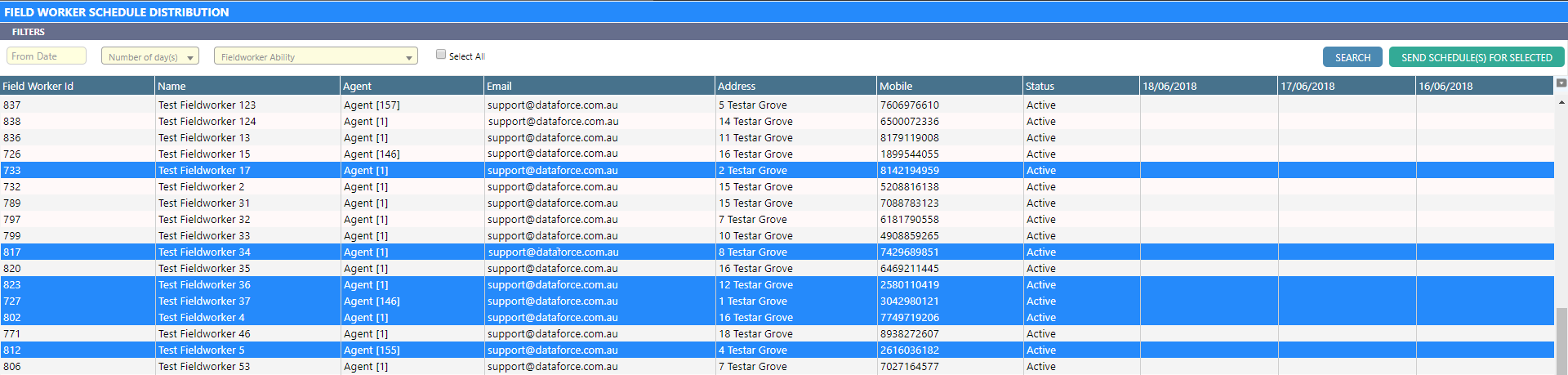Click the Test Fieldworker 36 row
1568x375 pixels.
click(777, 284)
